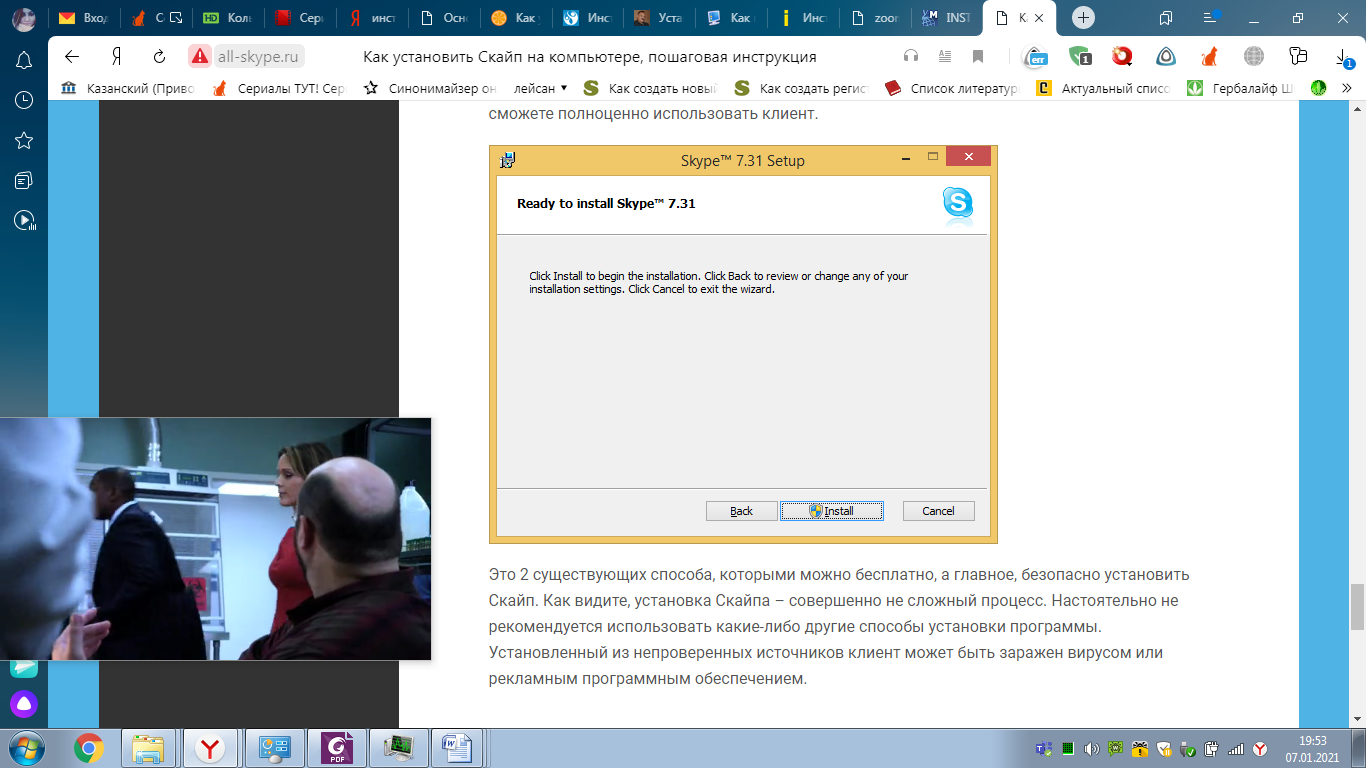
Task: Open File Explorer from the taskbar
Action: 149,748
